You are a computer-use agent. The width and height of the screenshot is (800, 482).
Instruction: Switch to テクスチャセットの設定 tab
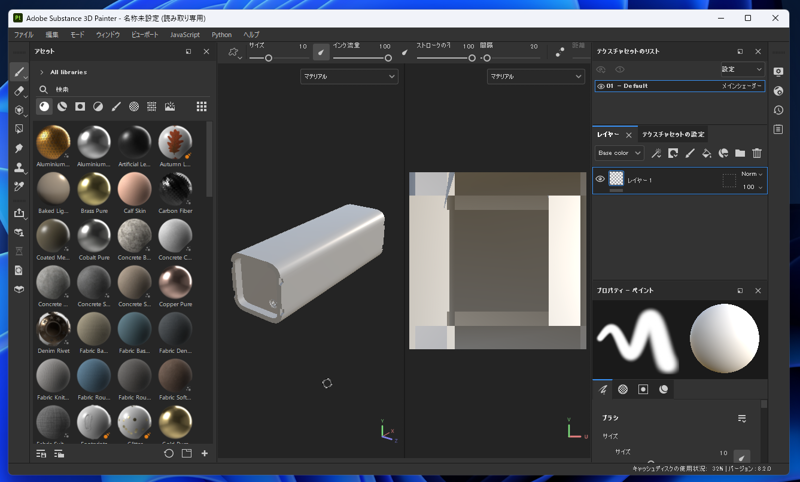[673, 134]
